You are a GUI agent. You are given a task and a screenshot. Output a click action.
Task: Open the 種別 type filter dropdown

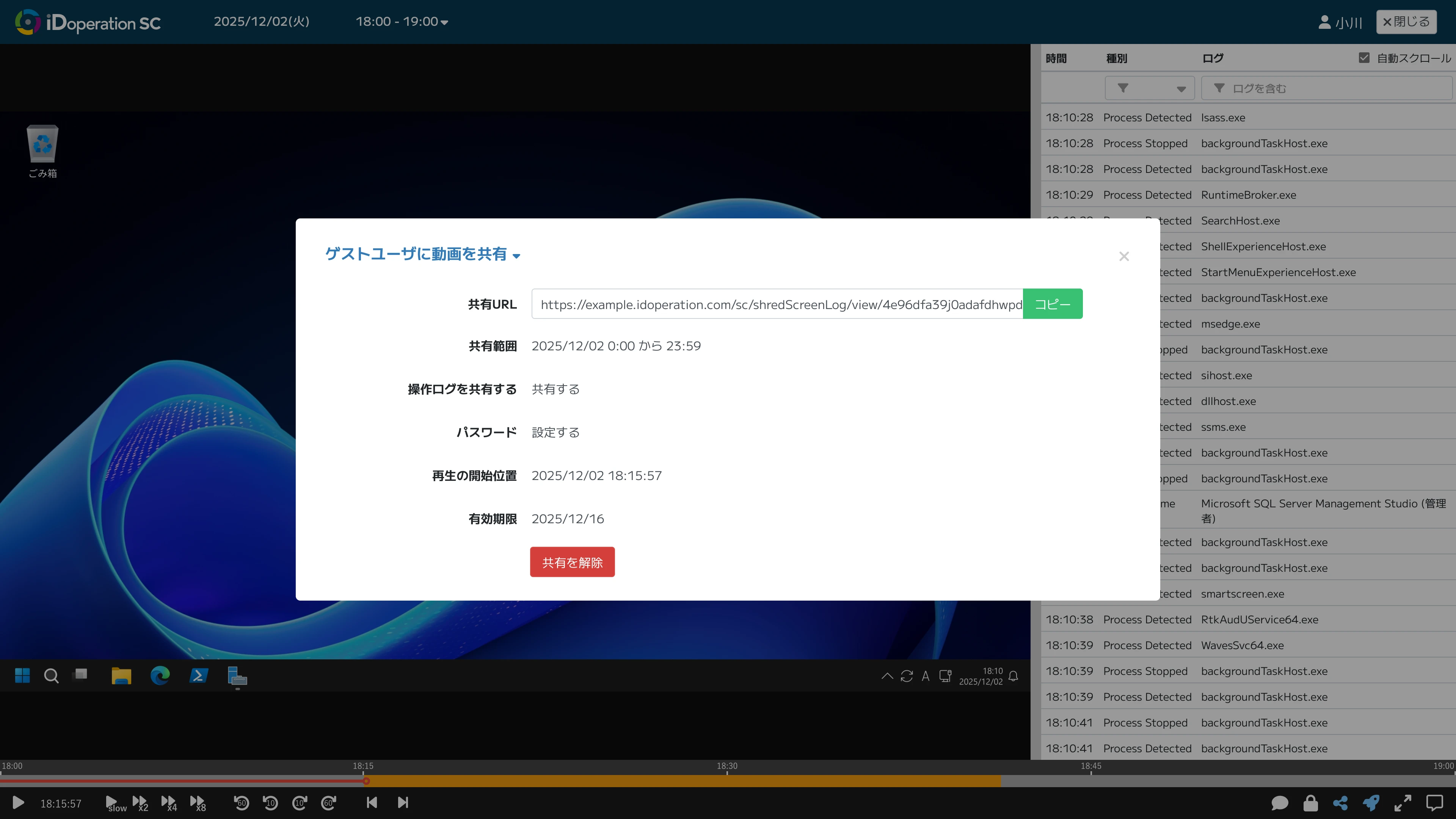coord(1149,88)
